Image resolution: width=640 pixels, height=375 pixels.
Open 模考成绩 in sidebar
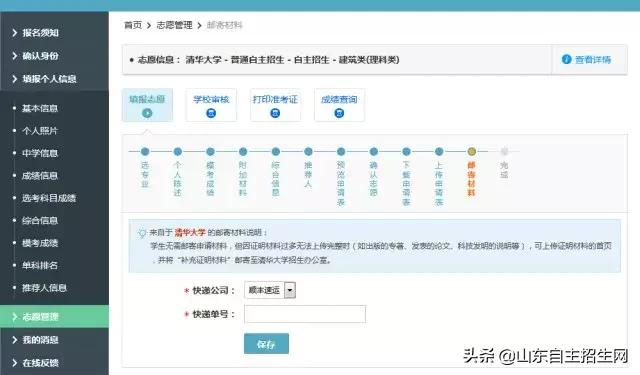pyautogui.click(x=40, y=243)
